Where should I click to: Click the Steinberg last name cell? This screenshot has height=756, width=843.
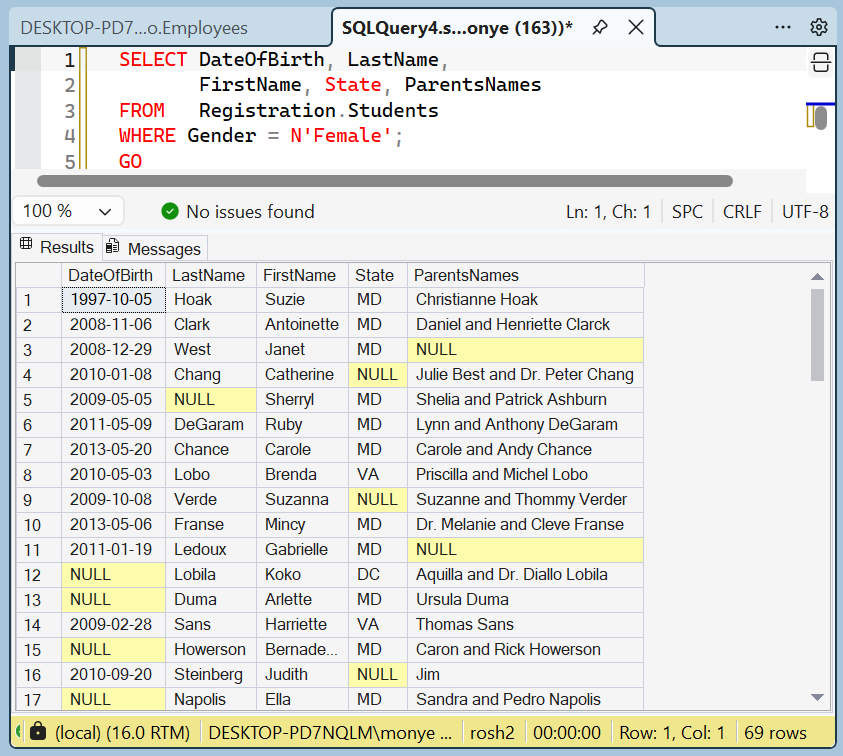point(211,675)
